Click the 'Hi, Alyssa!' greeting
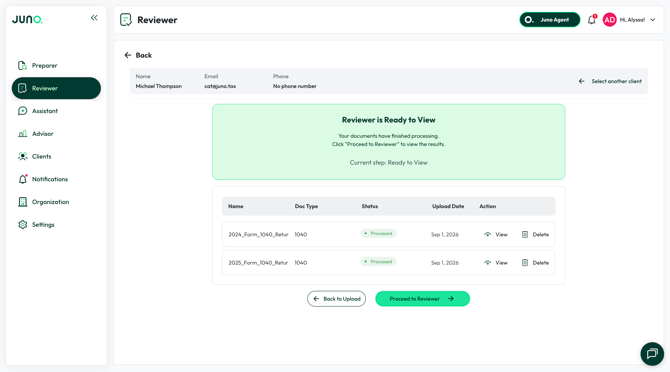This screenshot has width=670, height=372. pyautogui.click(x=632, y=20)
